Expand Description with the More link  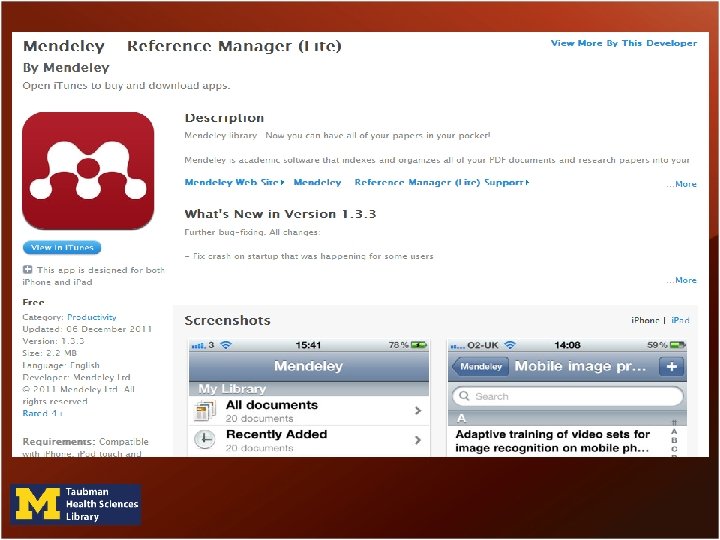682,184
